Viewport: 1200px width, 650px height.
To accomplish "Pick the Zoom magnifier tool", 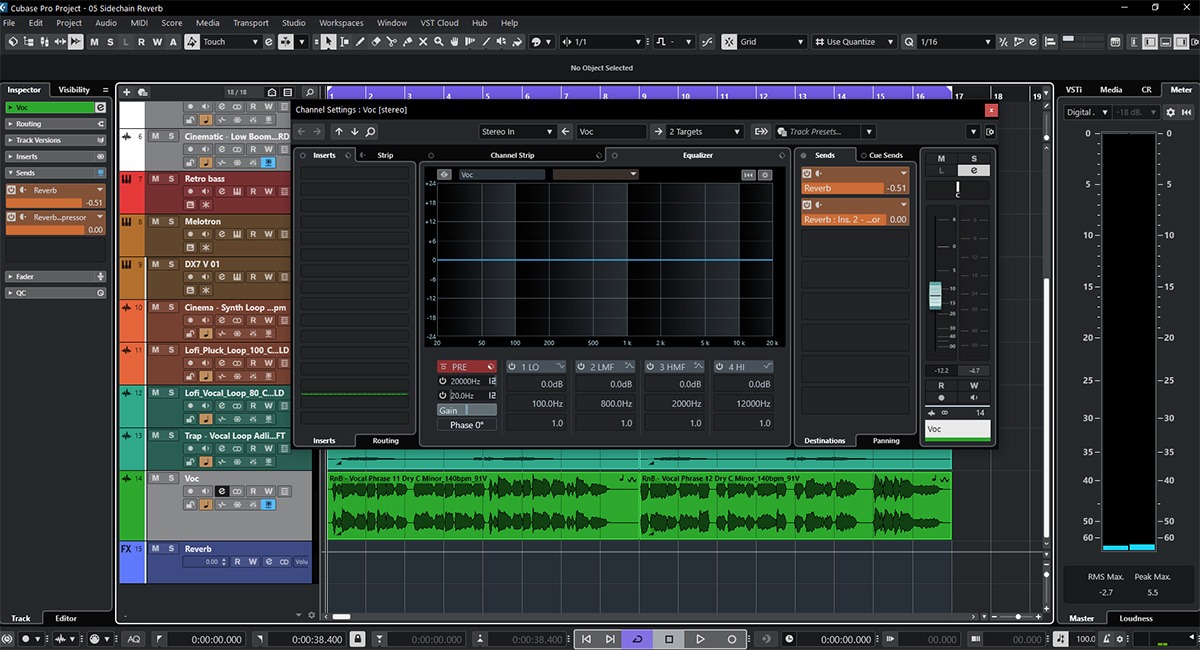I will [439, 42].
